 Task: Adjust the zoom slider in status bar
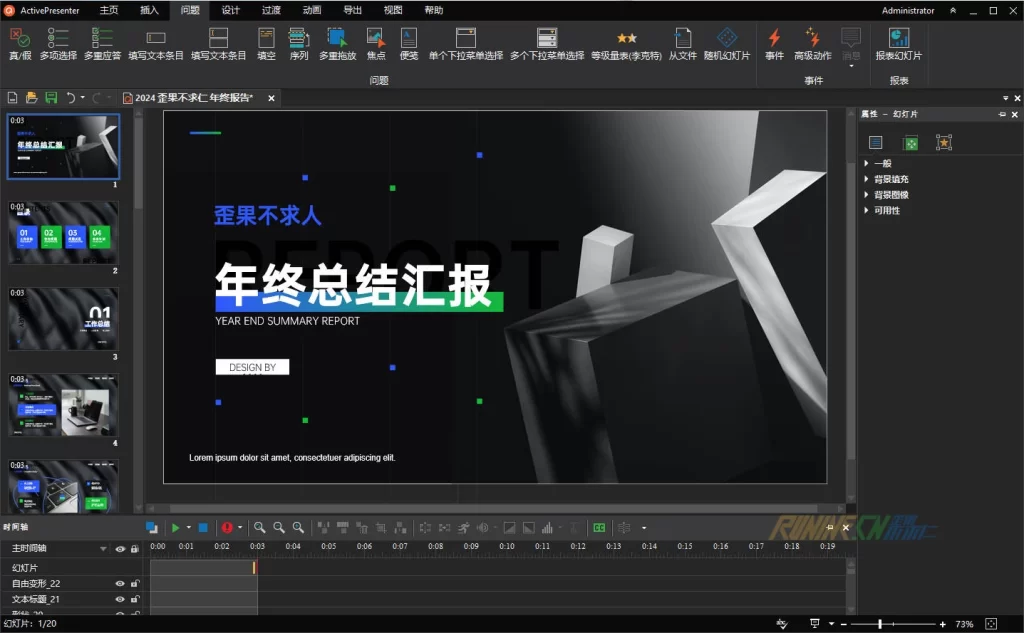click(880, 624)
